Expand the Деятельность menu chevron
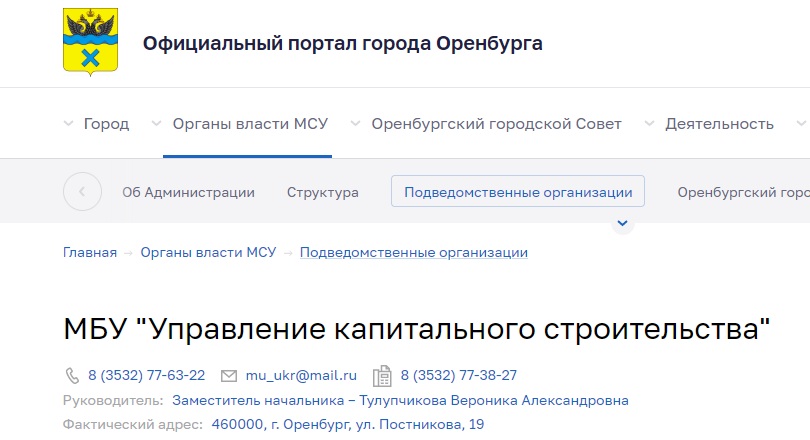The image size is (810, 440). (x=649, y=124)
